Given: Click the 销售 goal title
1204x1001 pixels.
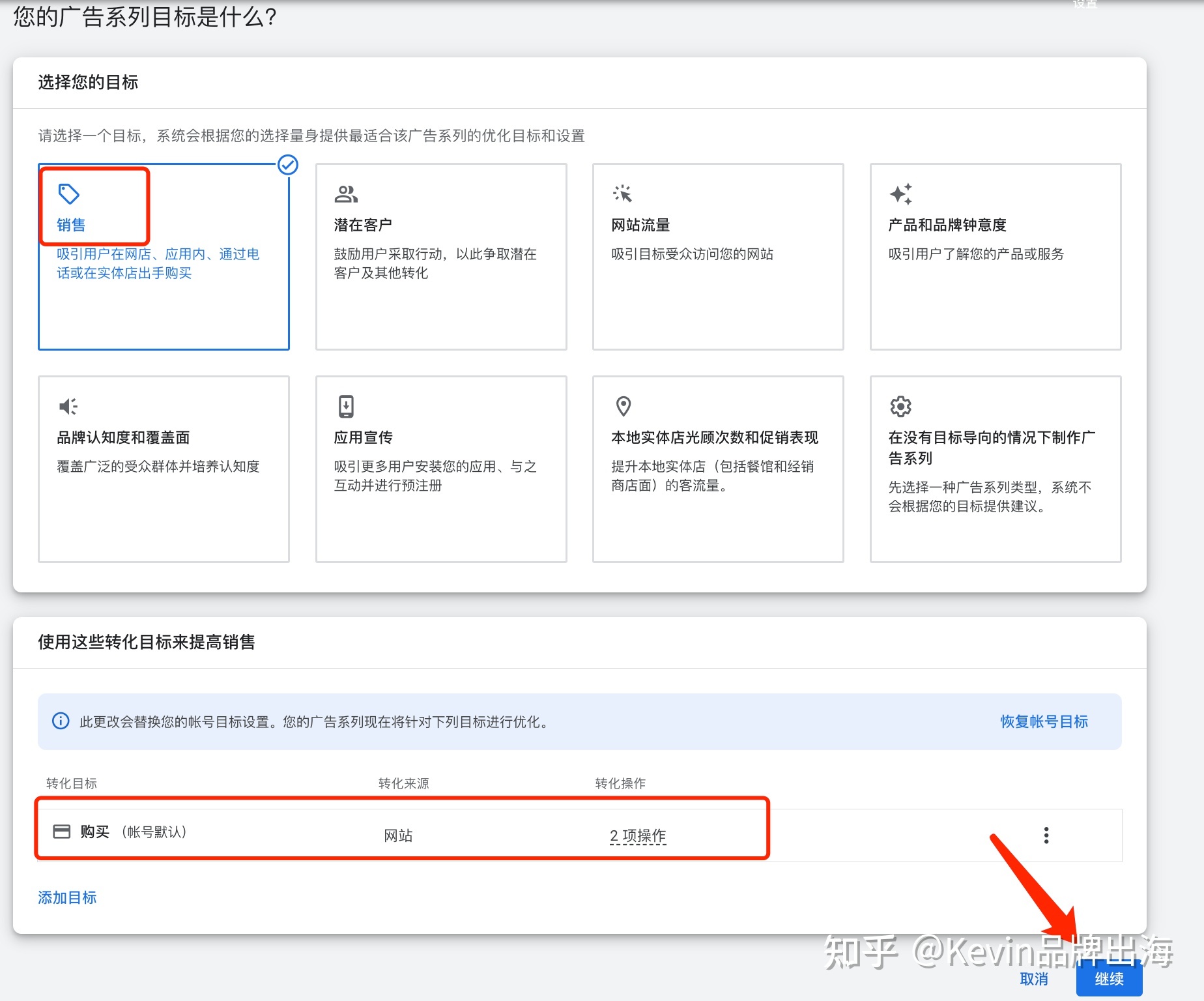Looking at the screenshot, I should (x=71, y=225).
